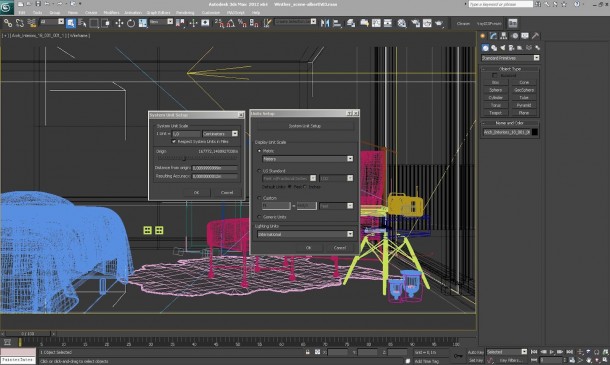Image resolution: width=610 pixels, height=365 pixels.
Task: Collapse the Object Type rollout
Action: coord(510,69)
